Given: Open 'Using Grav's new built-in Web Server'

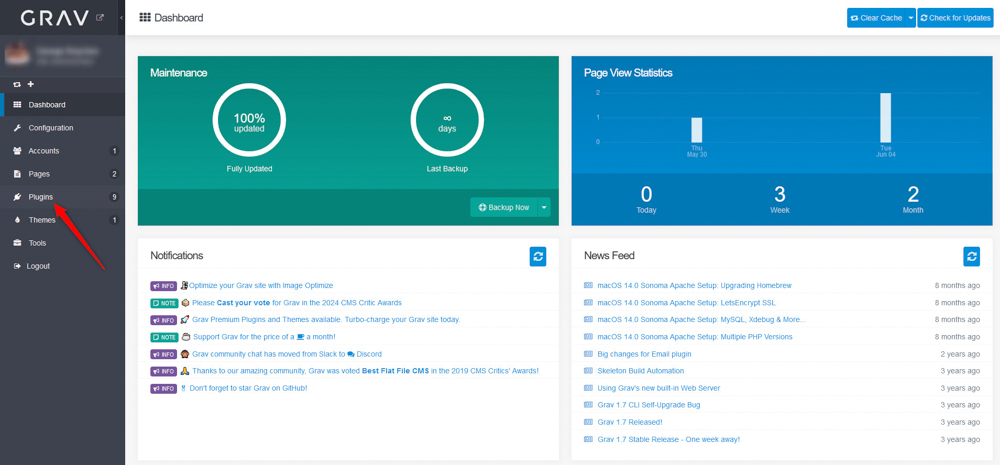Looking at the screenshot, I should (659, 388).
